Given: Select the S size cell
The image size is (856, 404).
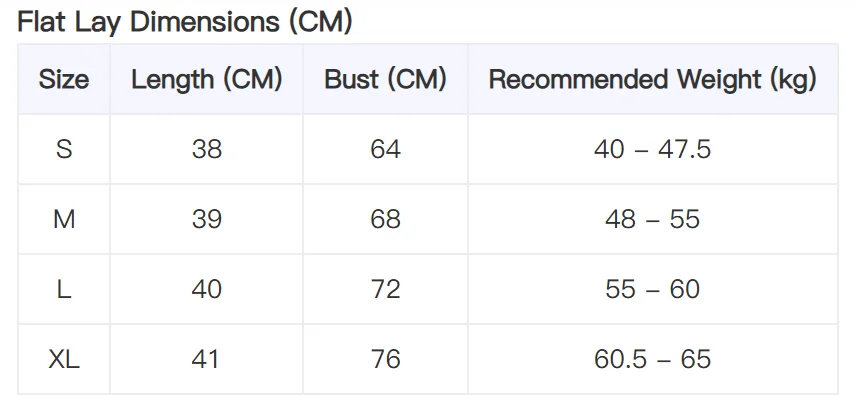Looking at the screenshot, I should click(x=64, y=149).
